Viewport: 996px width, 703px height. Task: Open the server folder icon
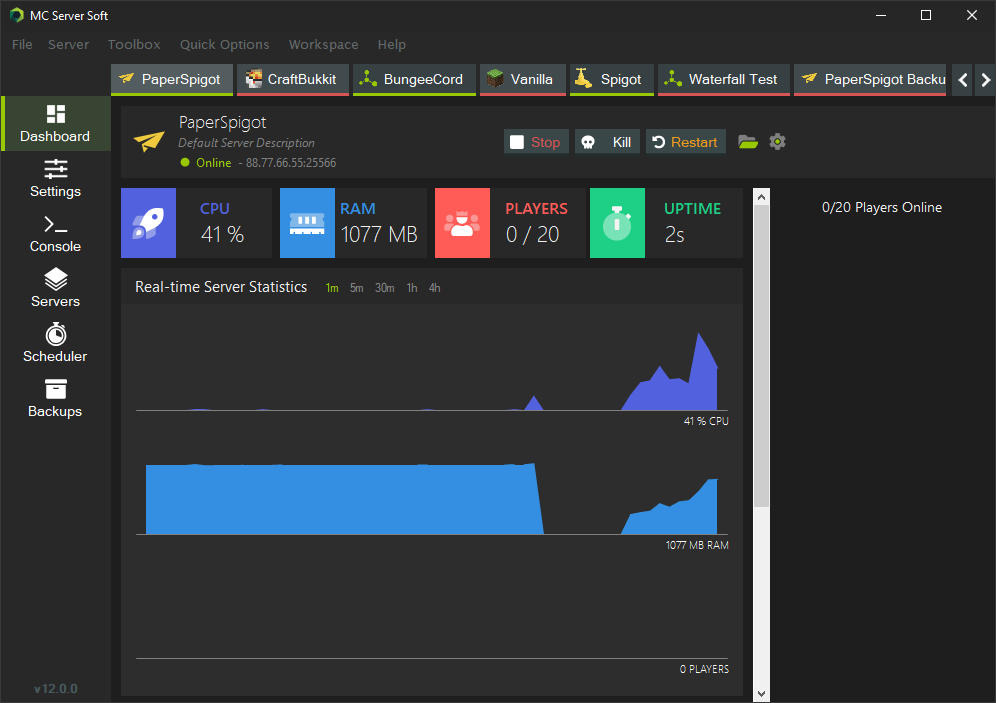tap(748, 142)
